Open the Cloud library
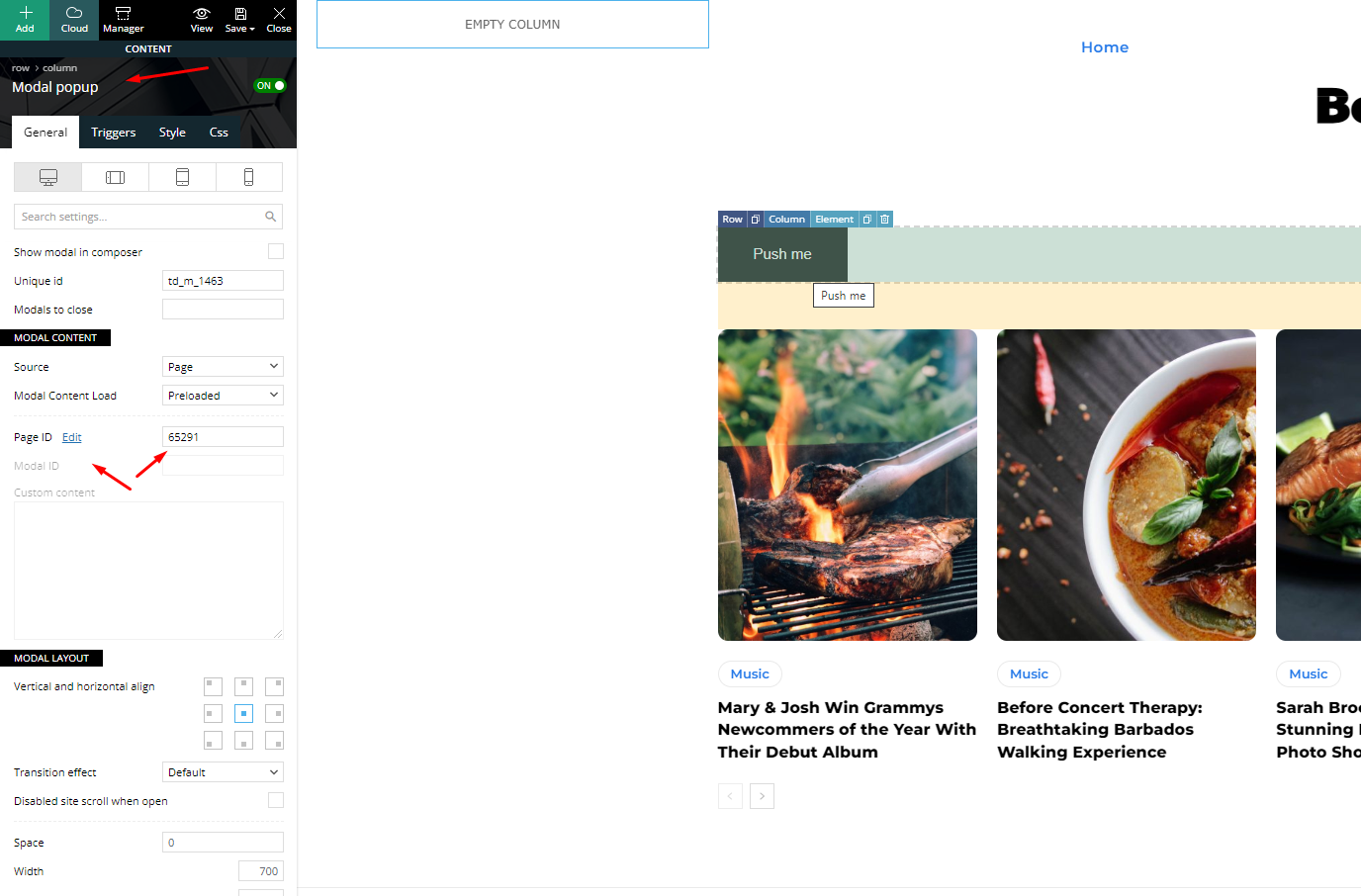Screen dimensions: 1361x896 tap(74, 20)
